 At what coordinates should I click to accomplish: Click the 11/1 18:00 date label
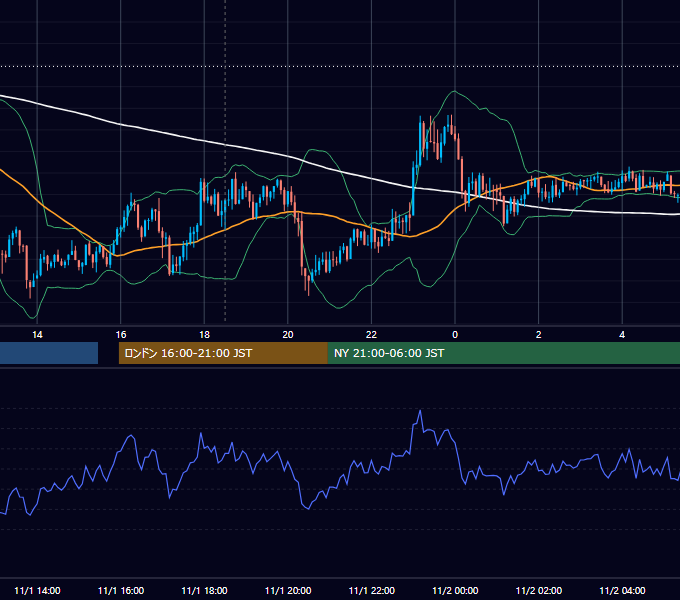204,590
